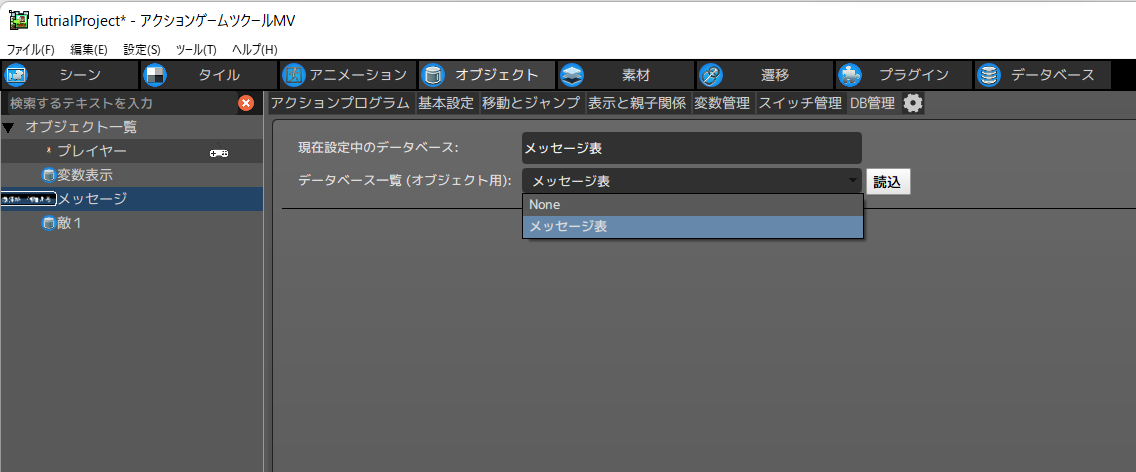Click the current database name field
1136x472 pixels.
(691, 148)
